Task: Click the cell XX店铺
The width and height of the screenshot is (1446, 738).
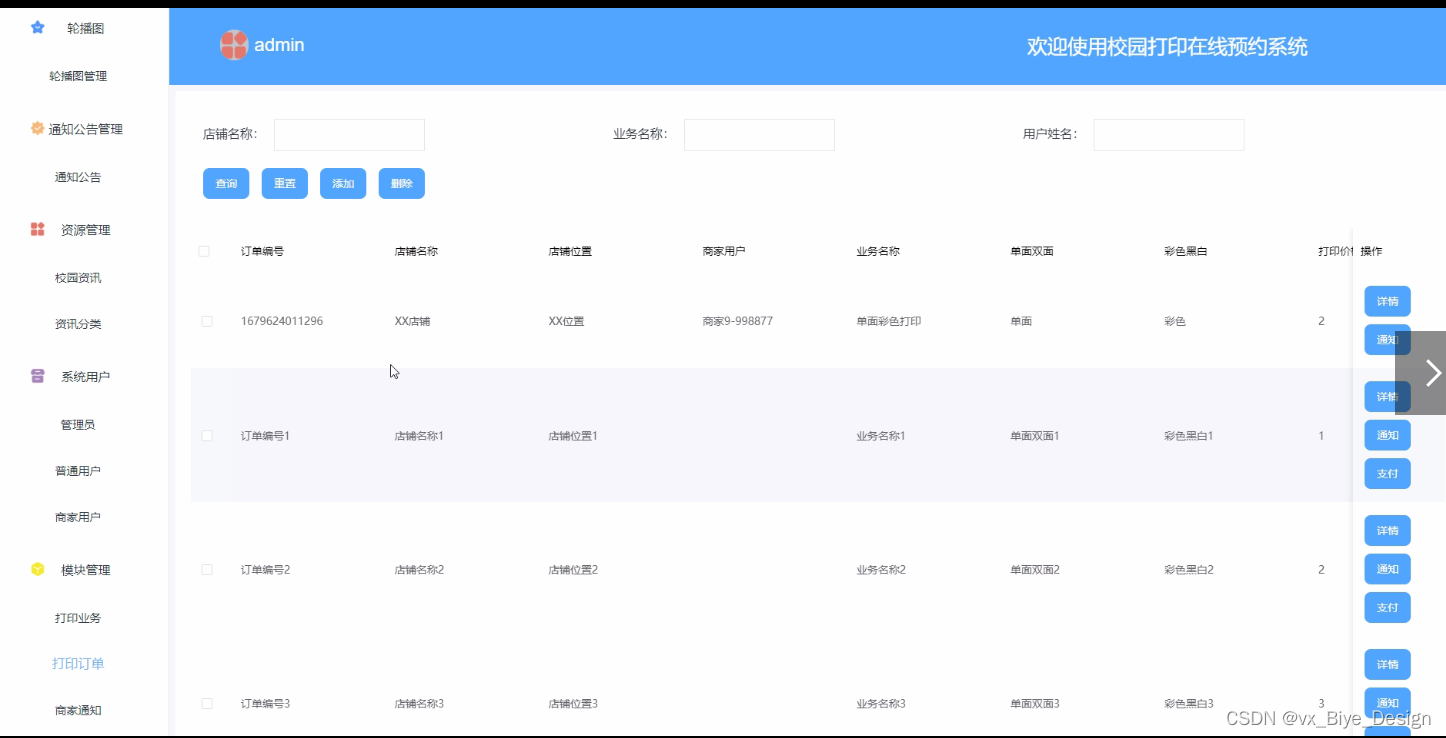Action: coord(412,321)
